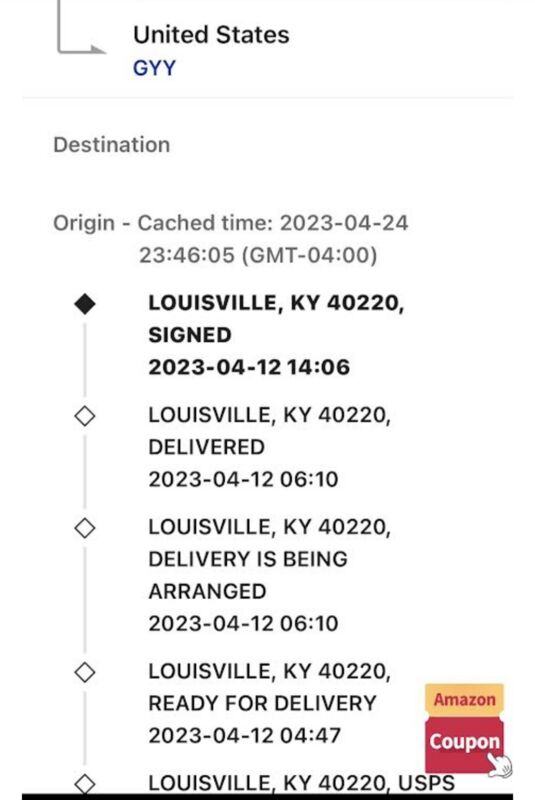This screenshot has height=800, width=535.
Task: Click the Origin cached time text
Action: click(231, 239)
